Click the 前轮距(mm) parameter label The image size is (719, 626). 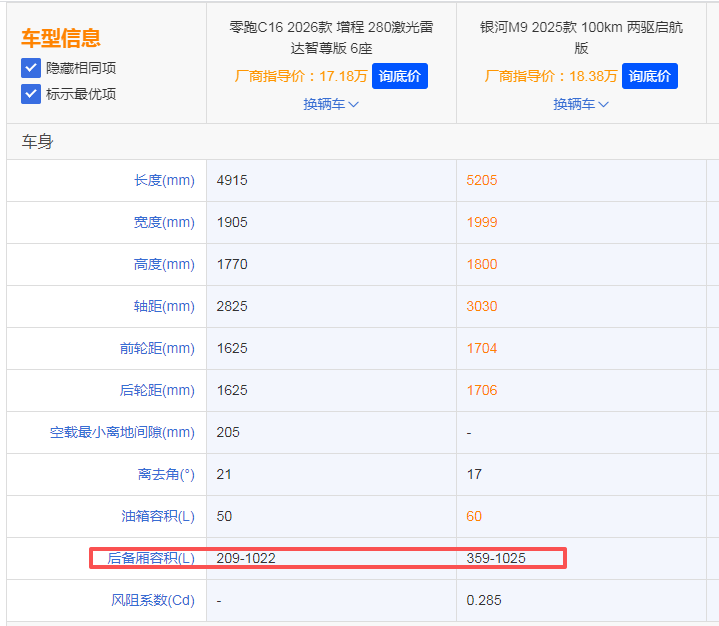(157, 349)
